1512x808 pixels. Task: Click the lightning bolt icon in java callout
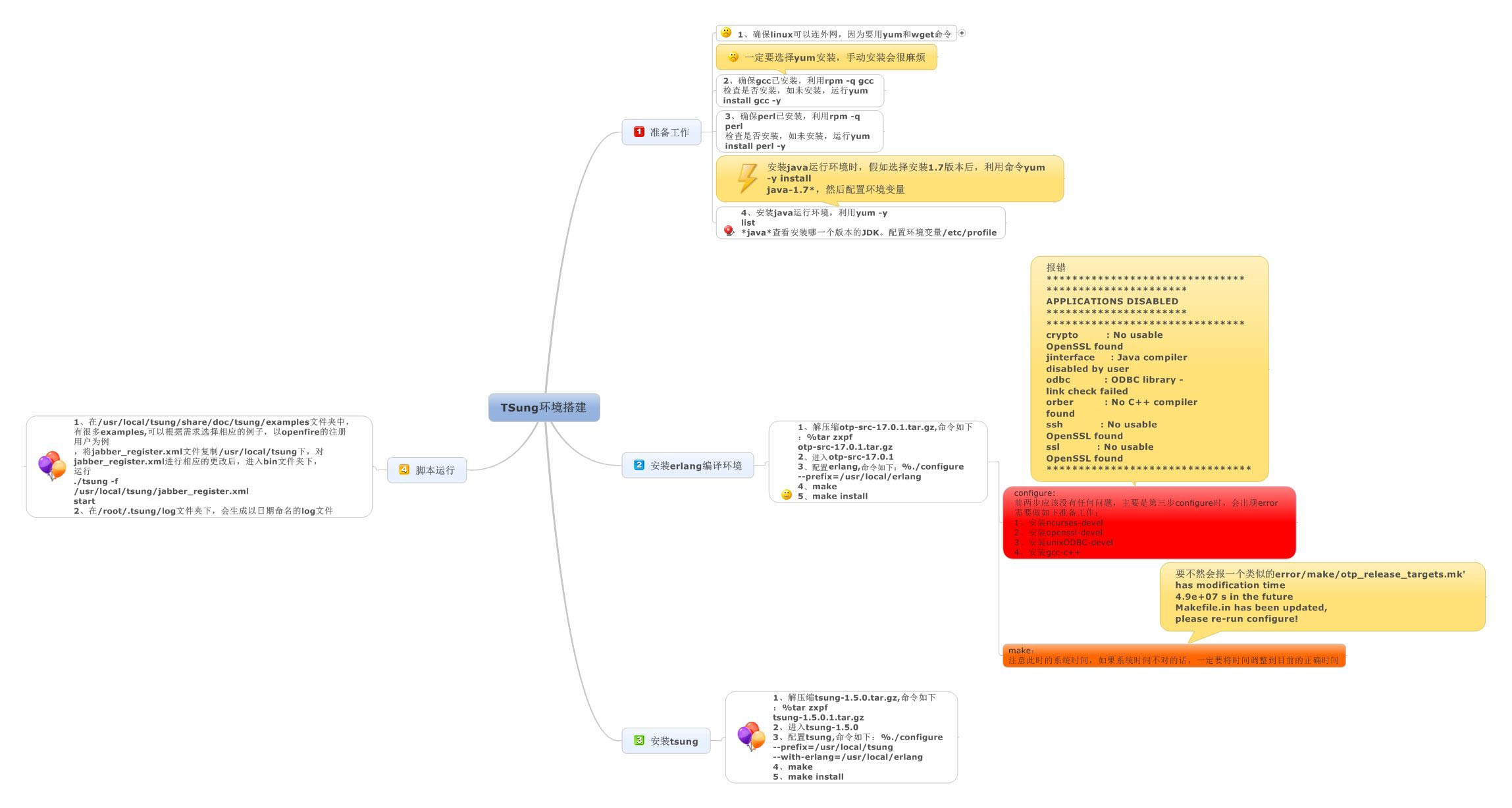click(x=747, y=178)
